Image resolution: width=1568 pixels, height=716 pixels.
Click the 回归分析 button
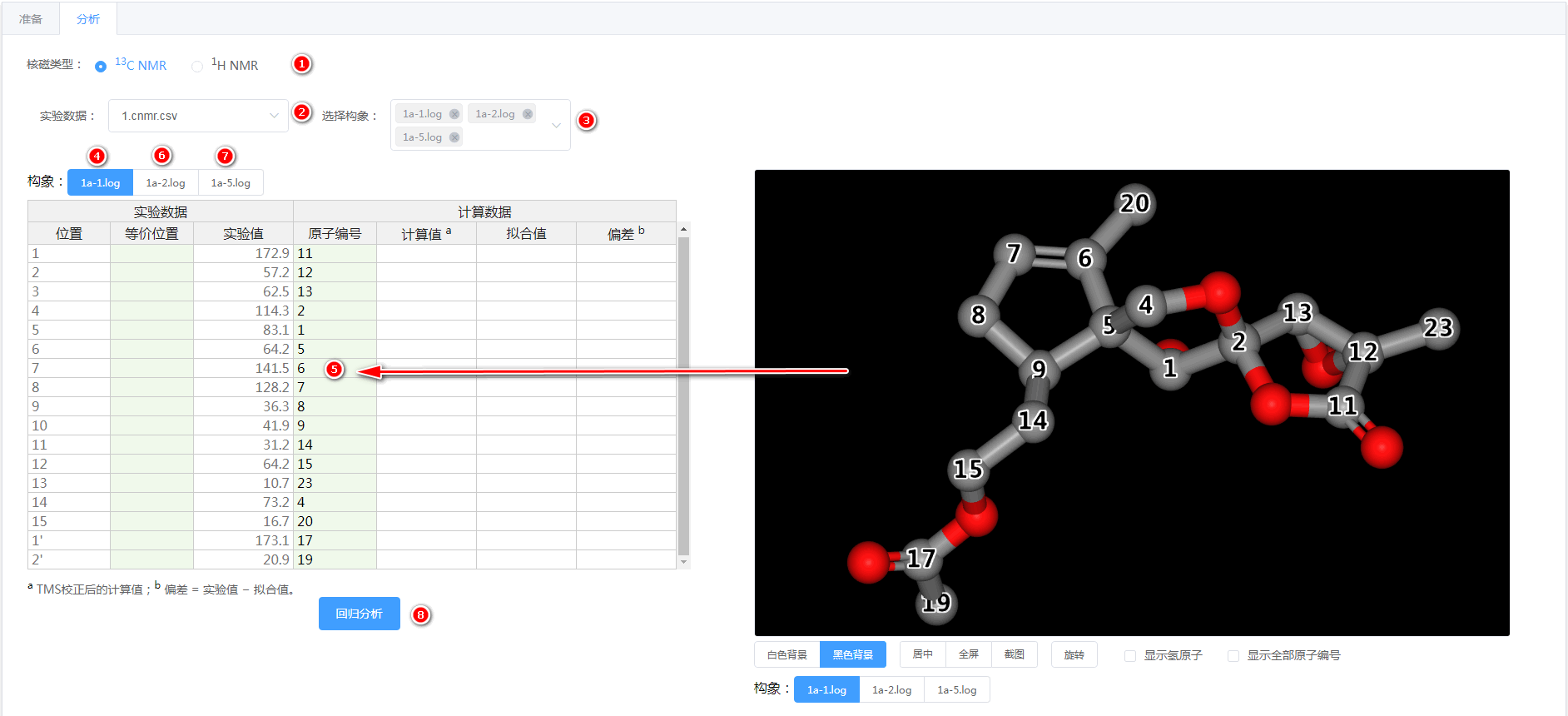[360, 614]
